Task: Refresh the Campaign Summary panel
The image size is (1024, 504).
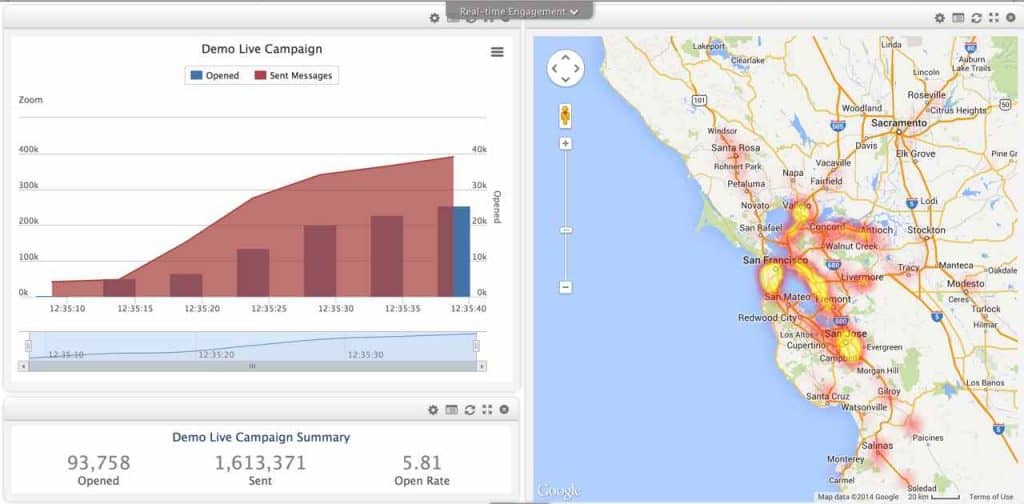Action: coord(470,410)
